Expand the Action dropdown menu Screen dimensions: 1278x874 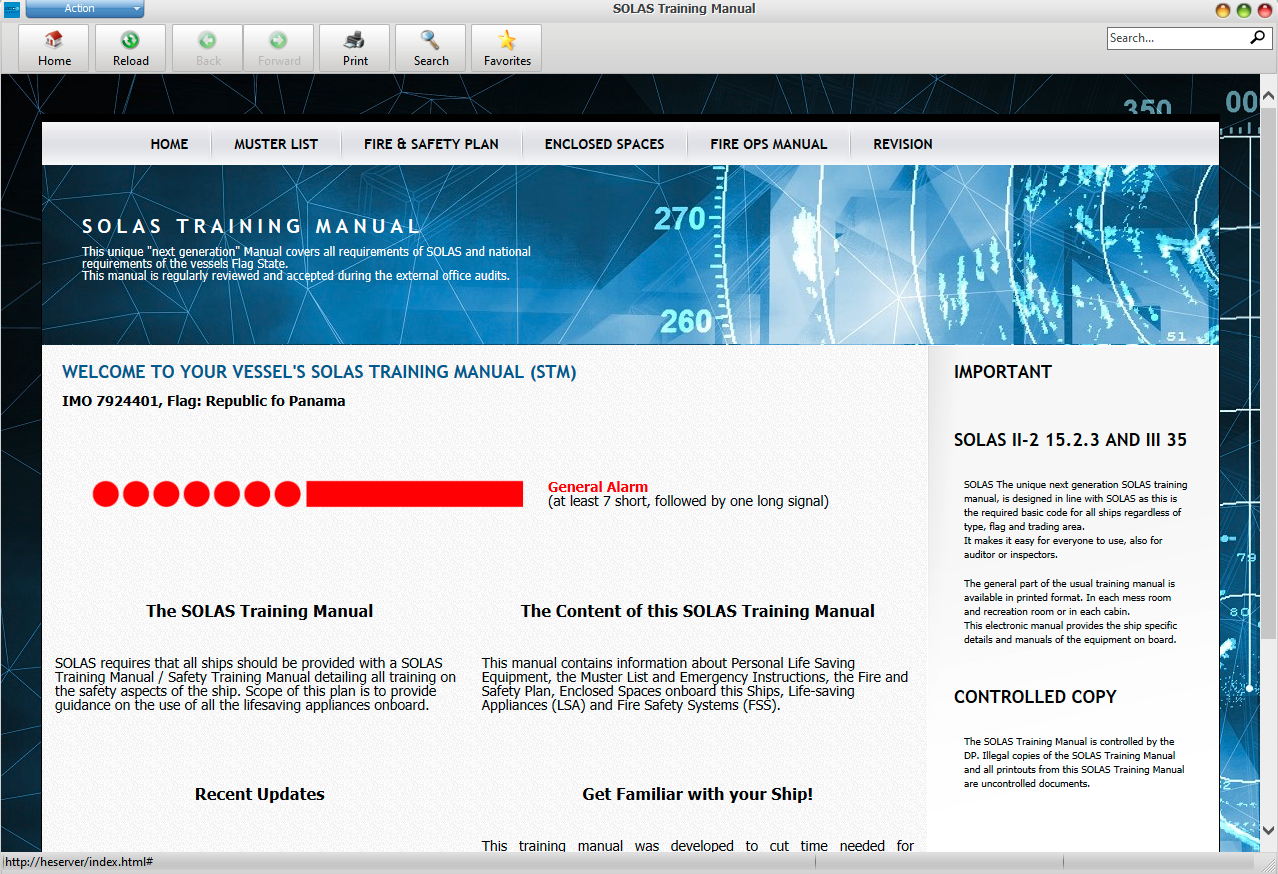[x=85, y=9]
